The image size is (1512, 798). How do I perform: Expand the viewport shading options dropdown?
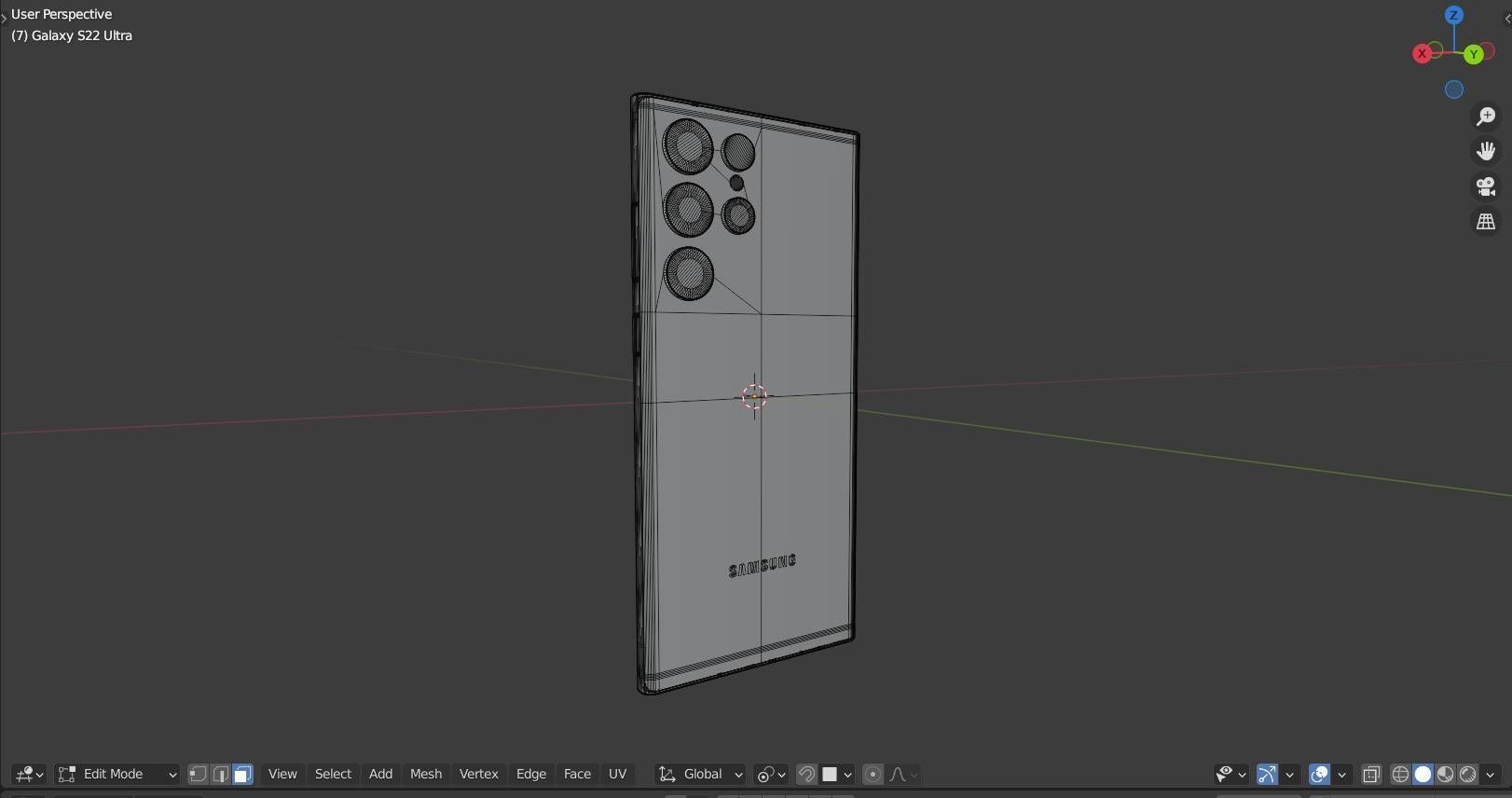1490,774
